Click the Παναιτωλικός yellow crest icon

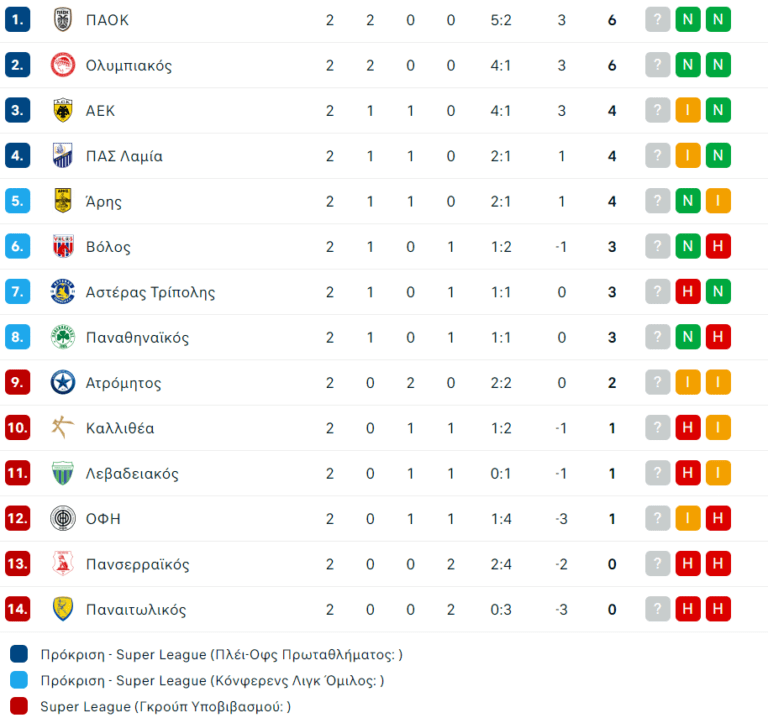coord(63,609)
